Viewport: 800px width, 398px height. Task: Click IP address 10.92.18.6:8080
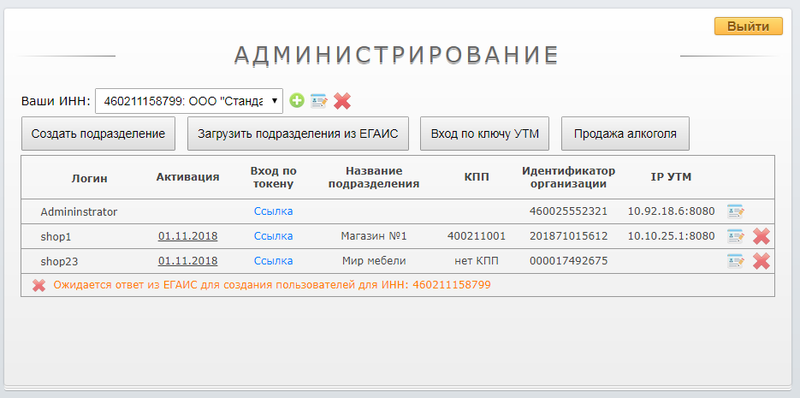pos(671,211)
